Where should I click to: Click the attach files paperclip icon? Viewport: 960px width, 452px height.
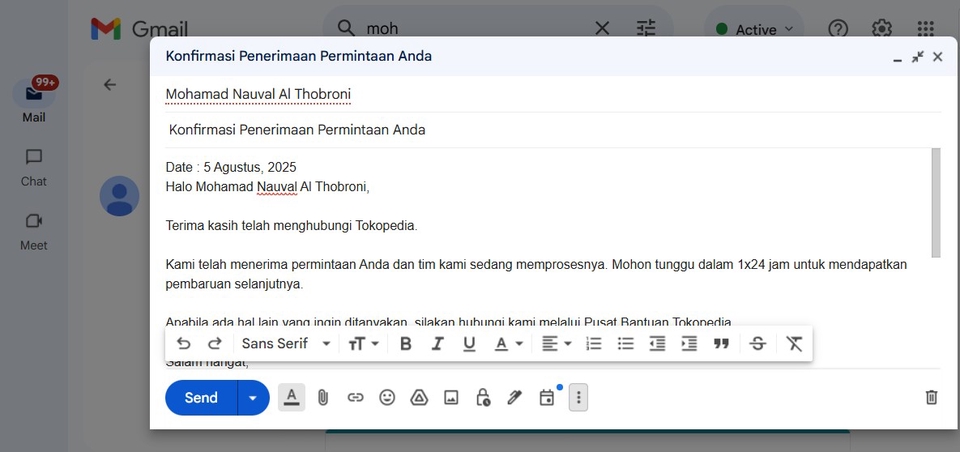coord(323,398)
